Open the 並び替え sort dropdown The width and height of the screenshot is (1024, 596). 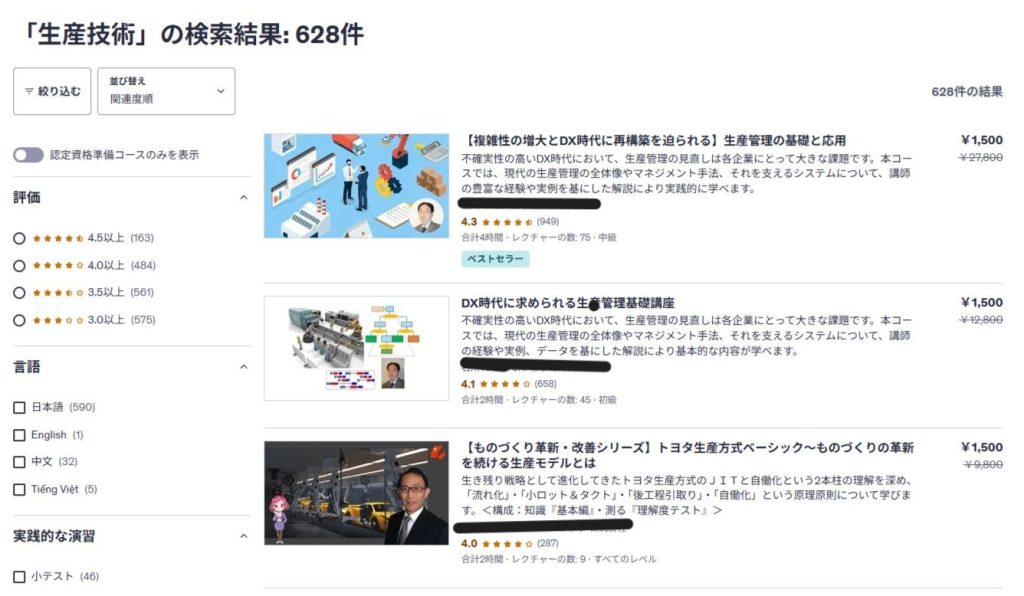[x=166, y=91]
